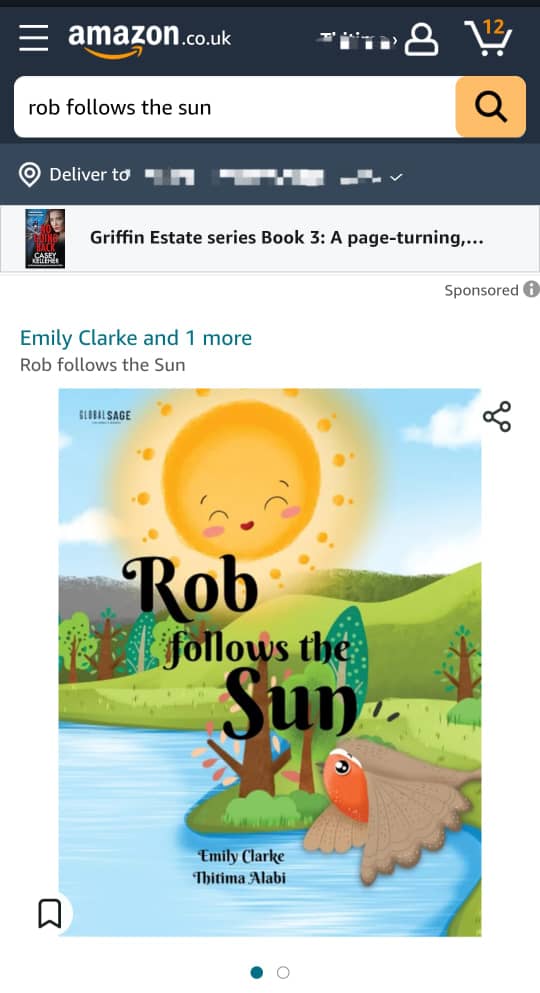Image resolution: width=540 pixels, height=993 pixels.
Task: Open the Sponsored info icon
Action: click(x=531, y=289)
